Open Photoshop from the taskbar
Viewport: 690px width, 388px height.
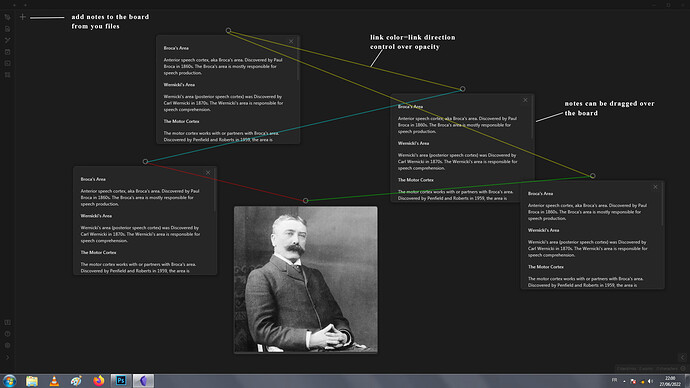click(121, 381)
